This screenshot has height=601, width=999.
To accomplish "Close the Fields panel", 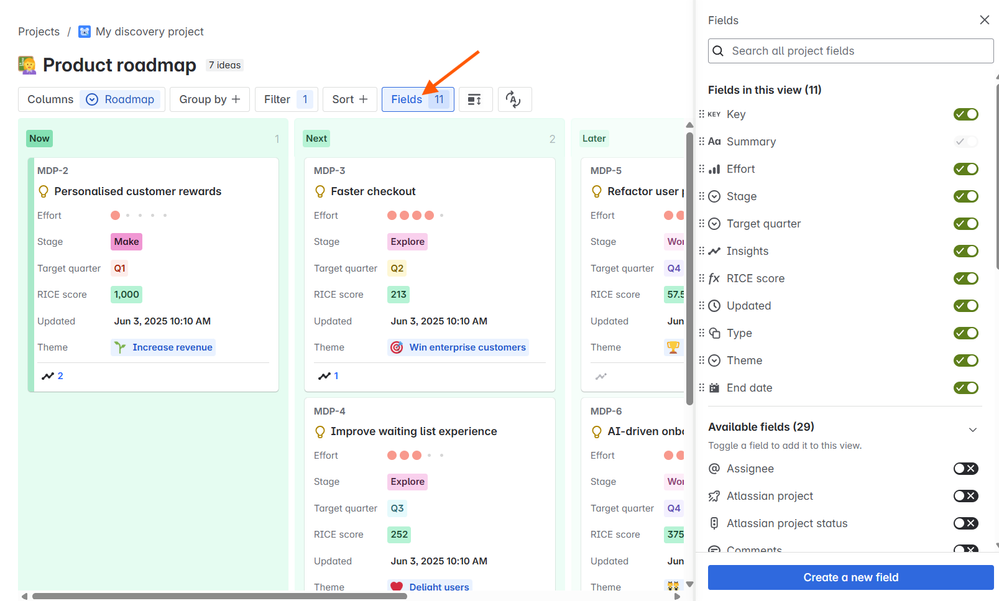I will point(984,20).
